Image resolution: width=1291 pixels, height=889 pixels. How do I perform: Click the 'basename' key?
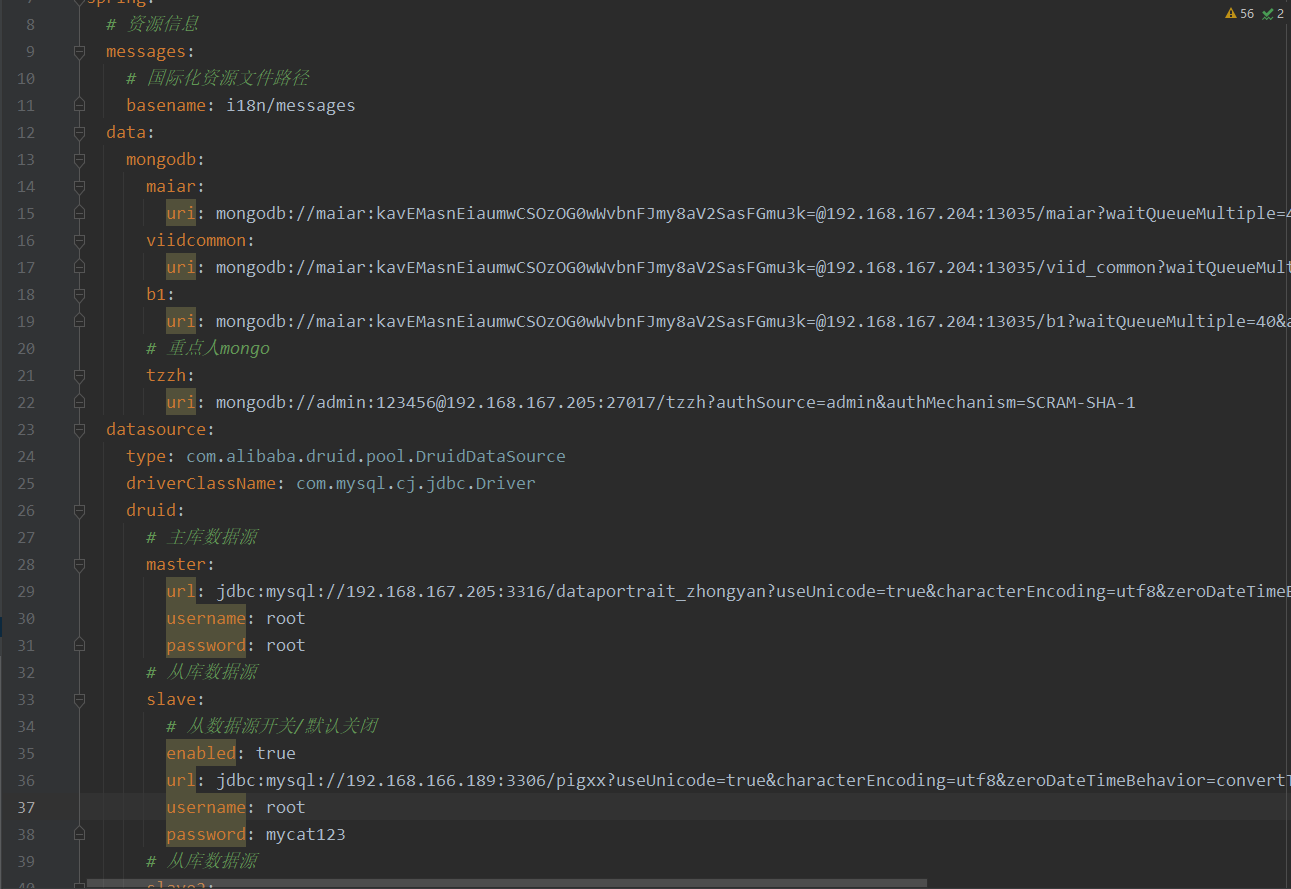pyautogui.click(x=166, y=106)
